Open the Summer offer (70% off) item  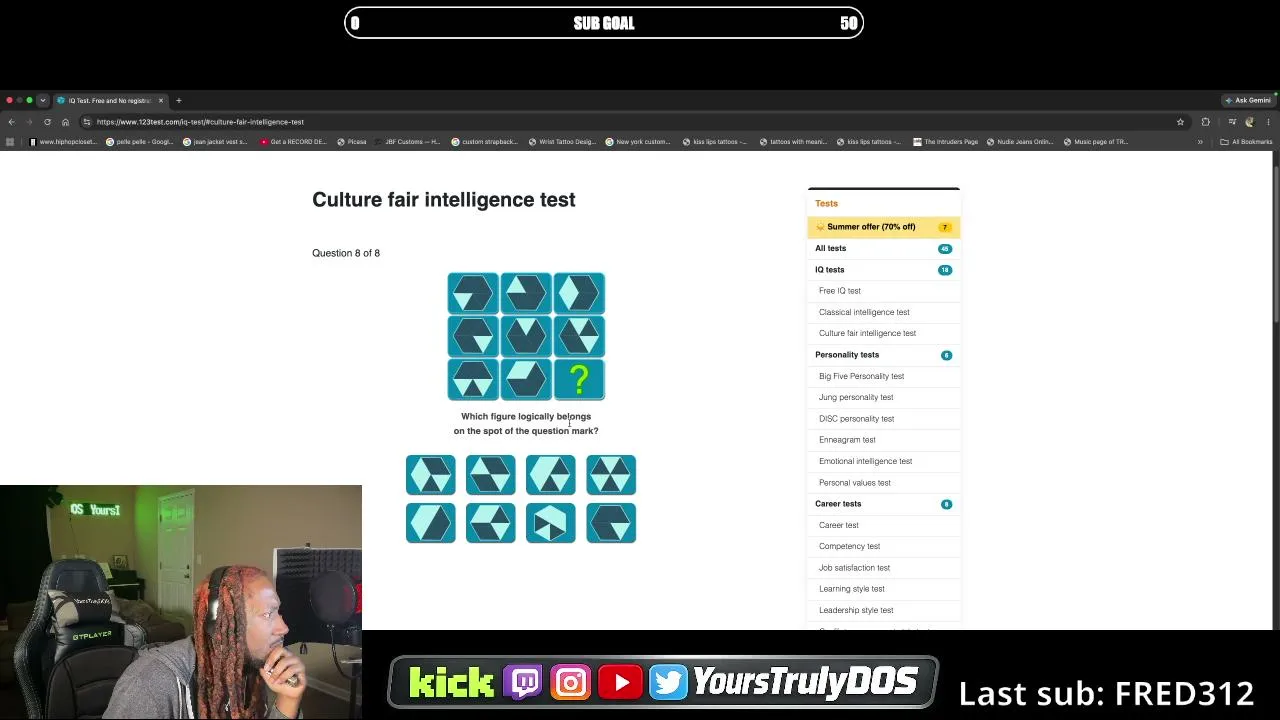pyautogui.click(x=884, y=227)
